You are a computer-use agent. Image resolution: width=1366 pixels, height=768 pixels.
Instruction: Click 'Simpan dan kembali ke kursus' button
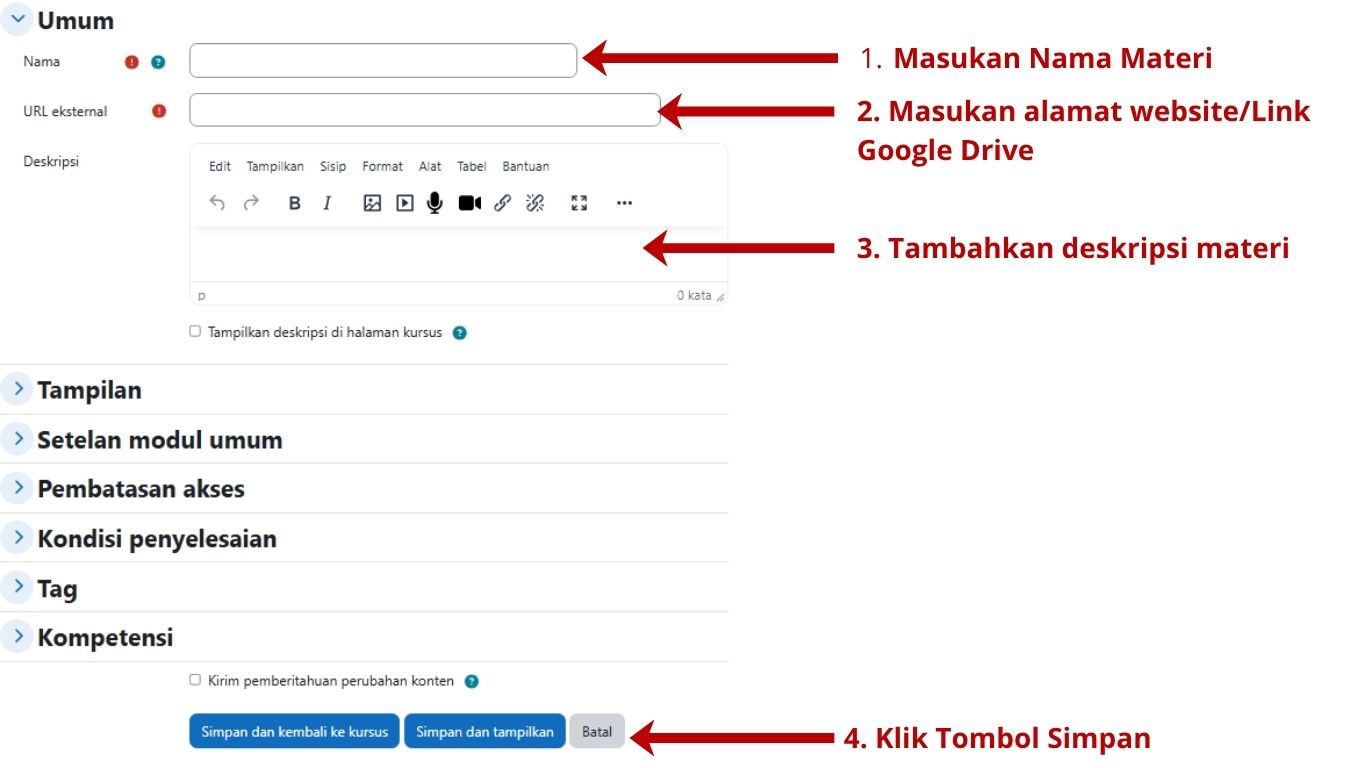(294, 732)
